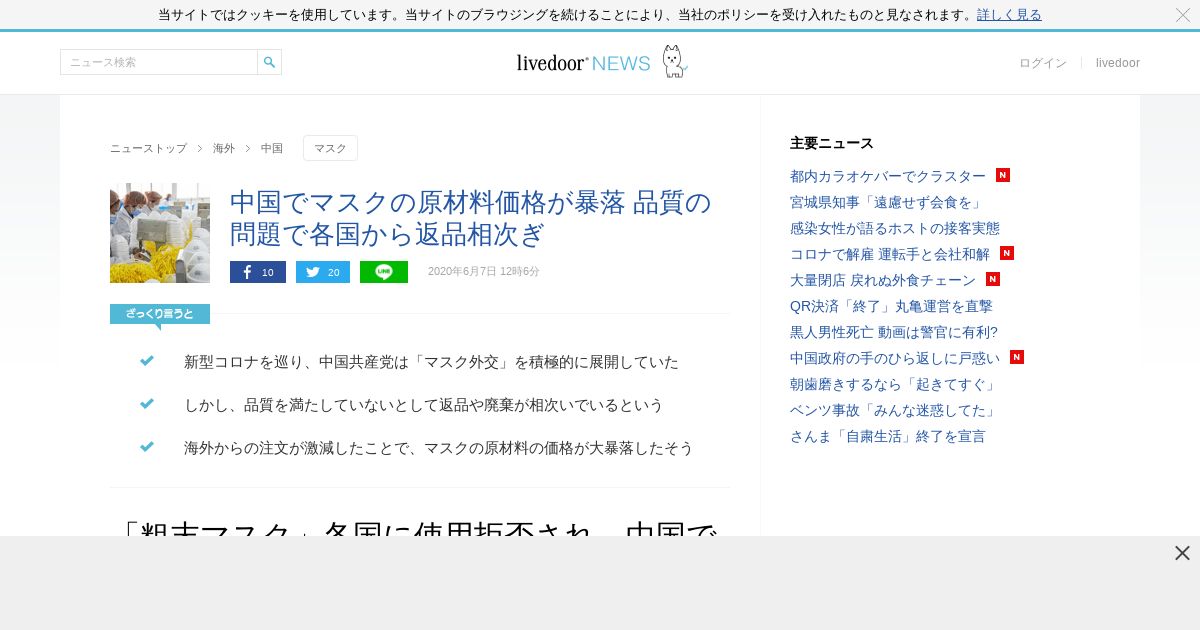Select the マスク tag button
Screen dimensions: 1200x630
(x=330, y=148)
